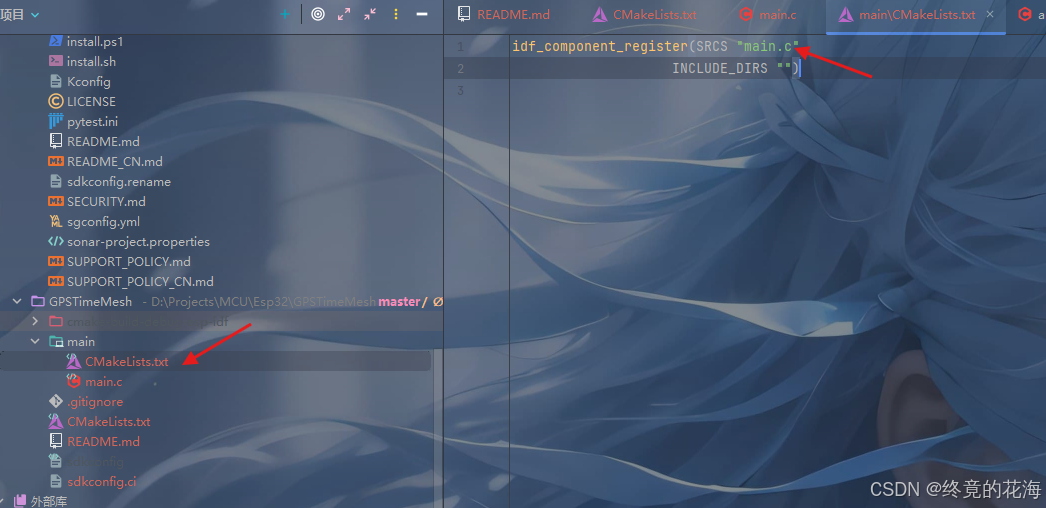Open README.md in GPSTimeMesh root
Screen dimensions: 1046x508
(103, 441)
